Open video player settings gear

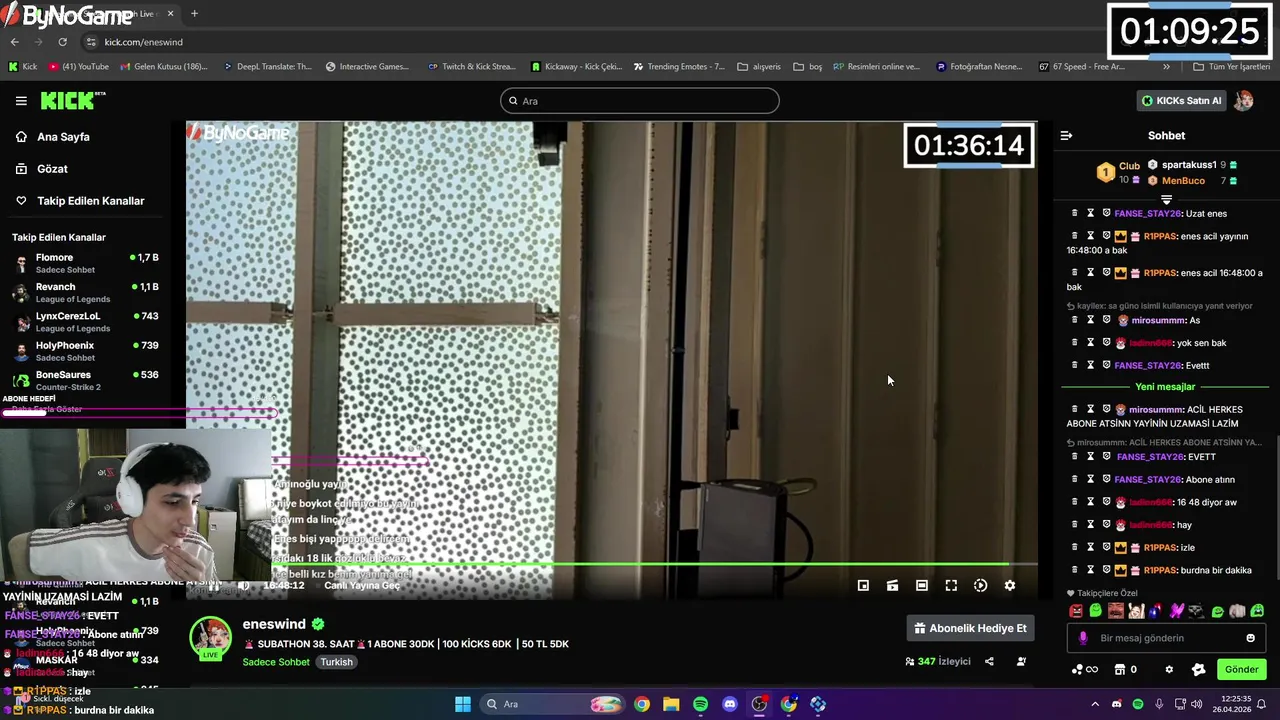(x=1010, y=586)
